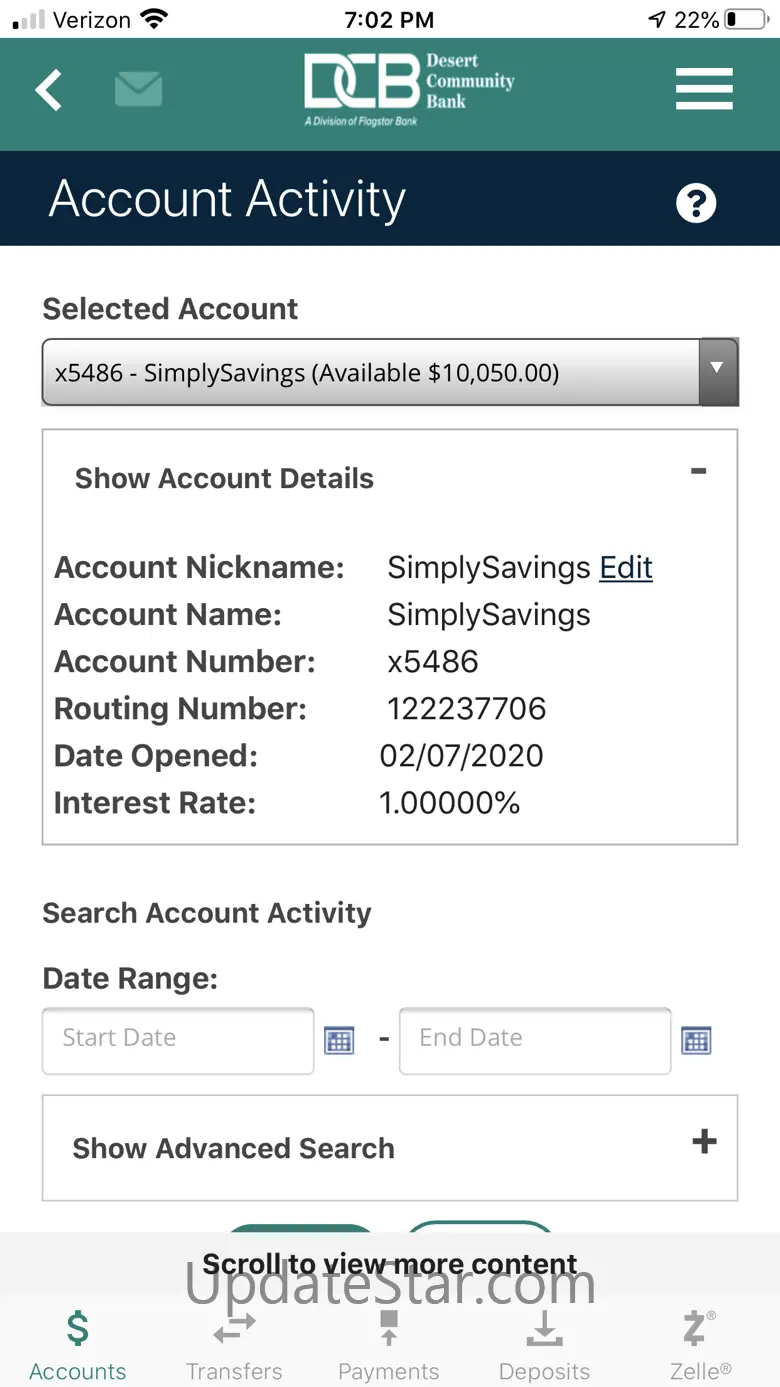Open the Selected Account dropdown
The image size is (780, 1387).
390,373
